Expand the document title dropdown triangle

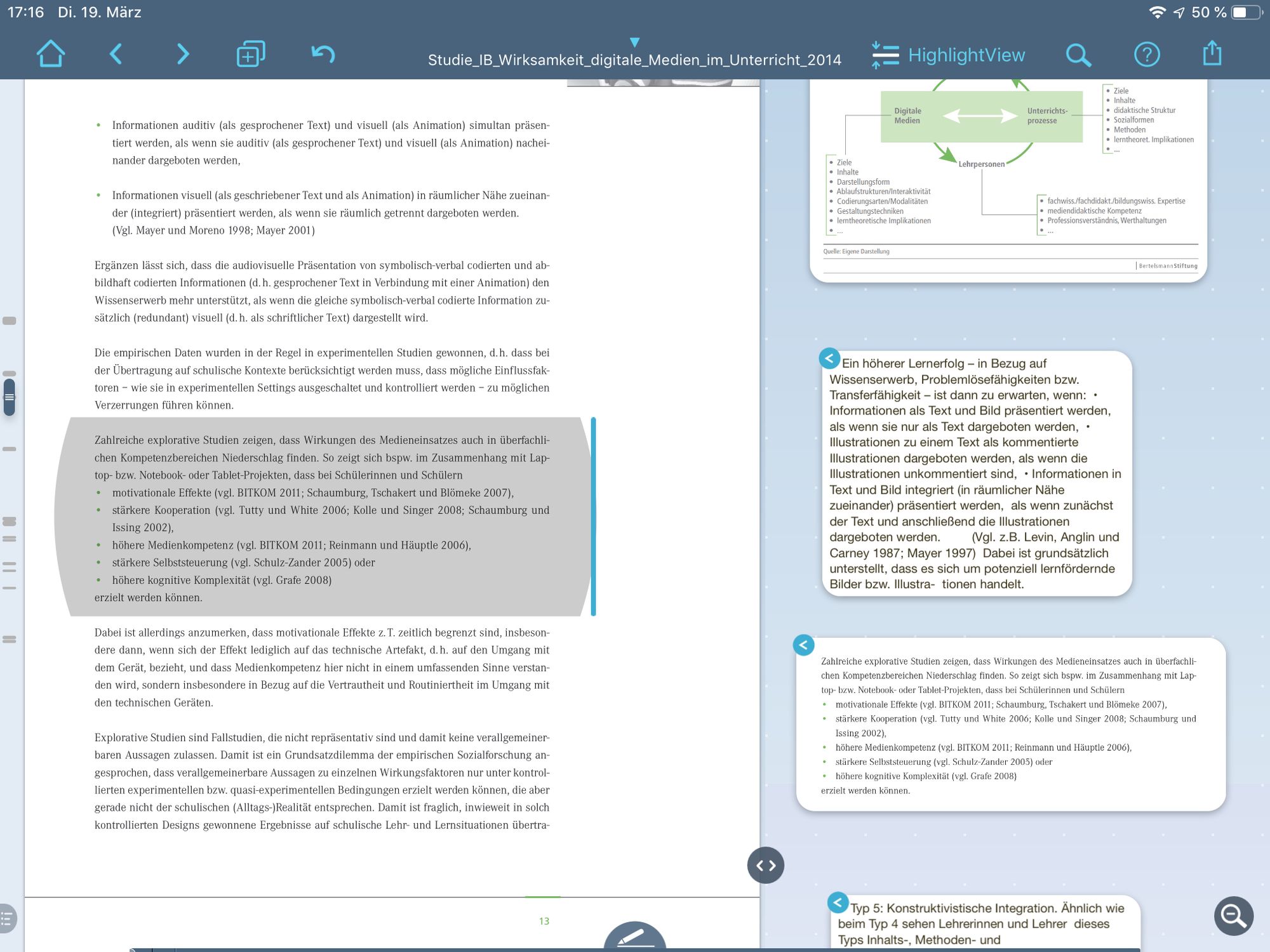coord(634,42)
